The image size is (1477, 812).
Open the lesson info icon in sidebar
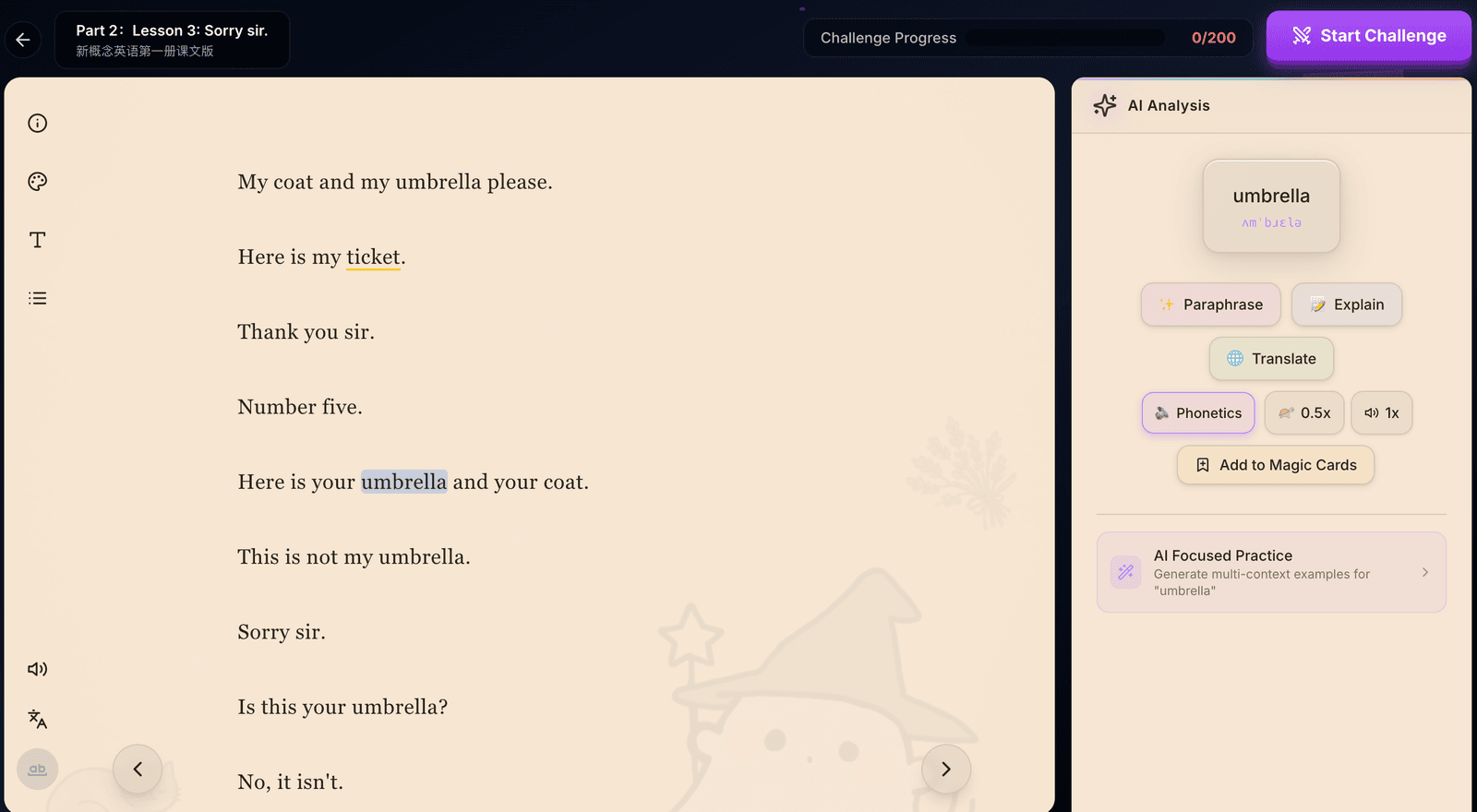37,123
